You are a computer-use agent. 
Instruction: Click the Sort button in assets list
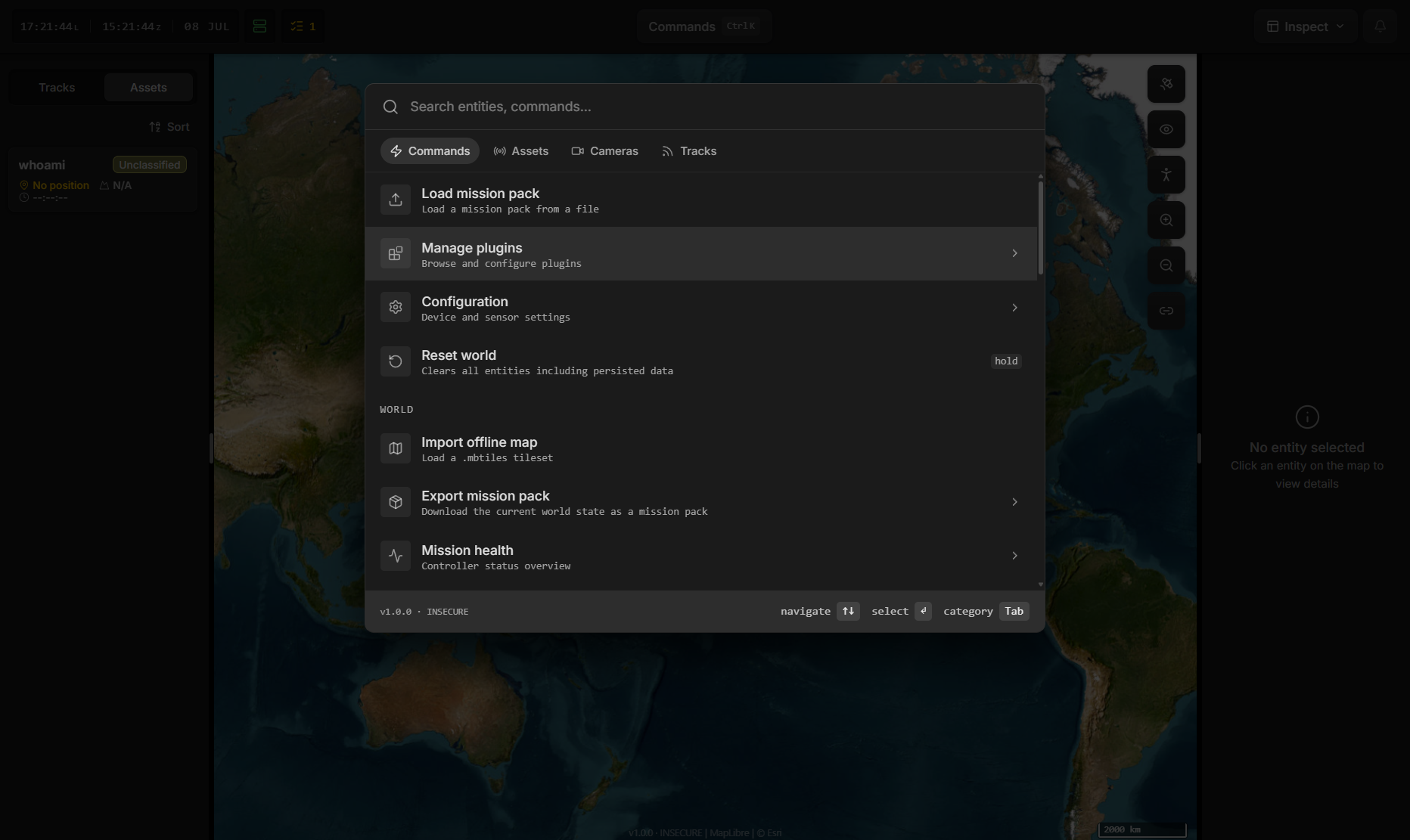click(169, 127)
